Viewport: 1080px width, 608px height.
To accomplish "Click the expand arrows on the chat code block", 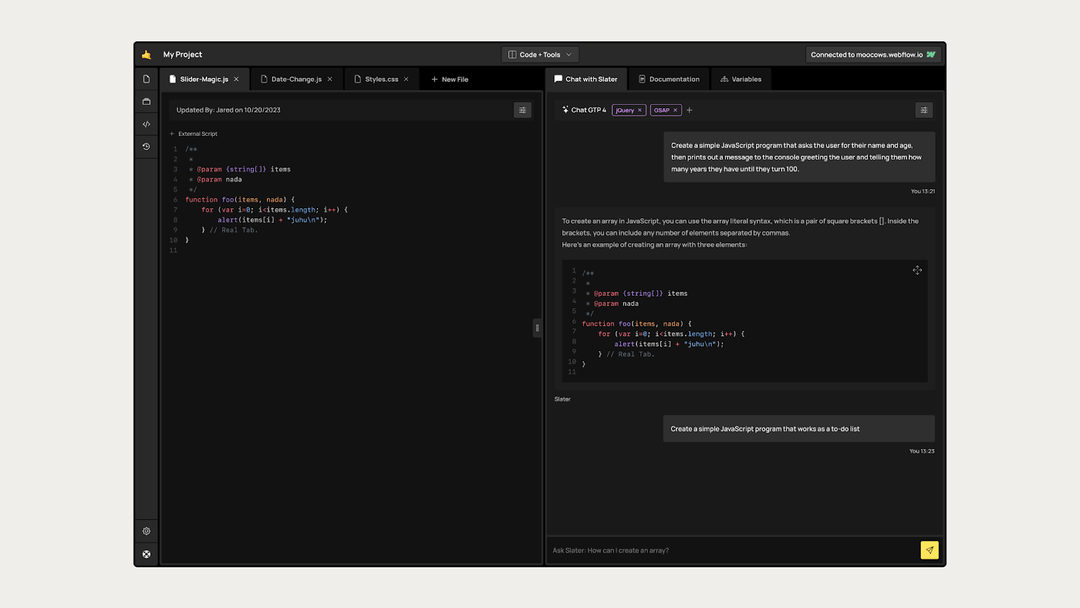I will pos(917,270).
